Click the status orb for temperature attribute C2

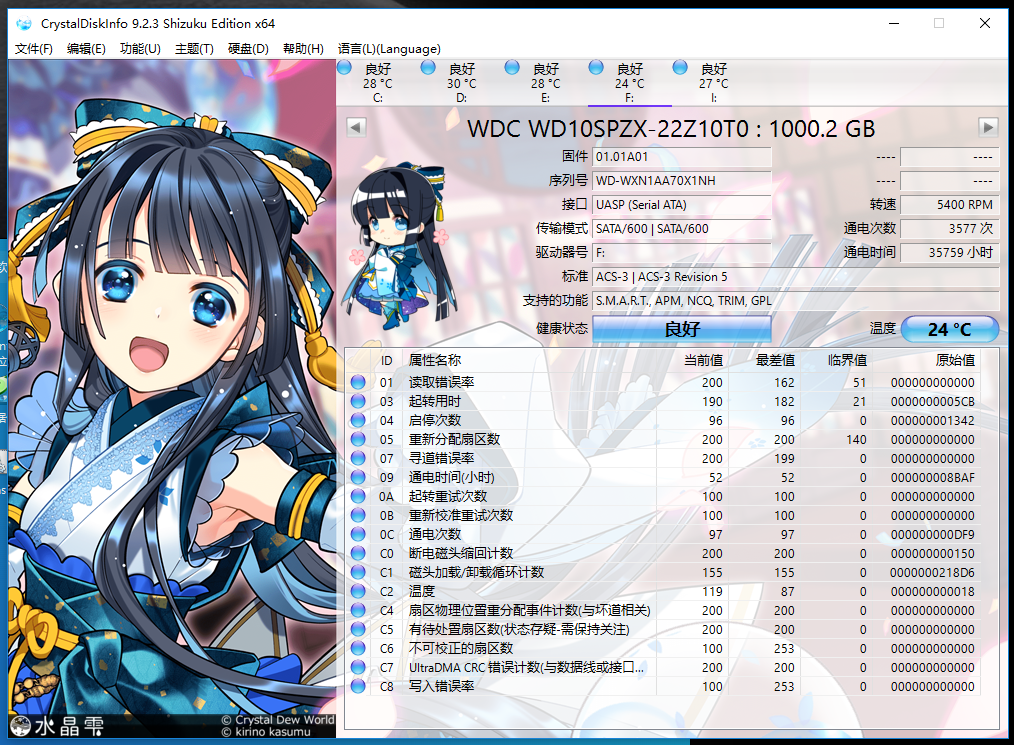tap(359, 591)
